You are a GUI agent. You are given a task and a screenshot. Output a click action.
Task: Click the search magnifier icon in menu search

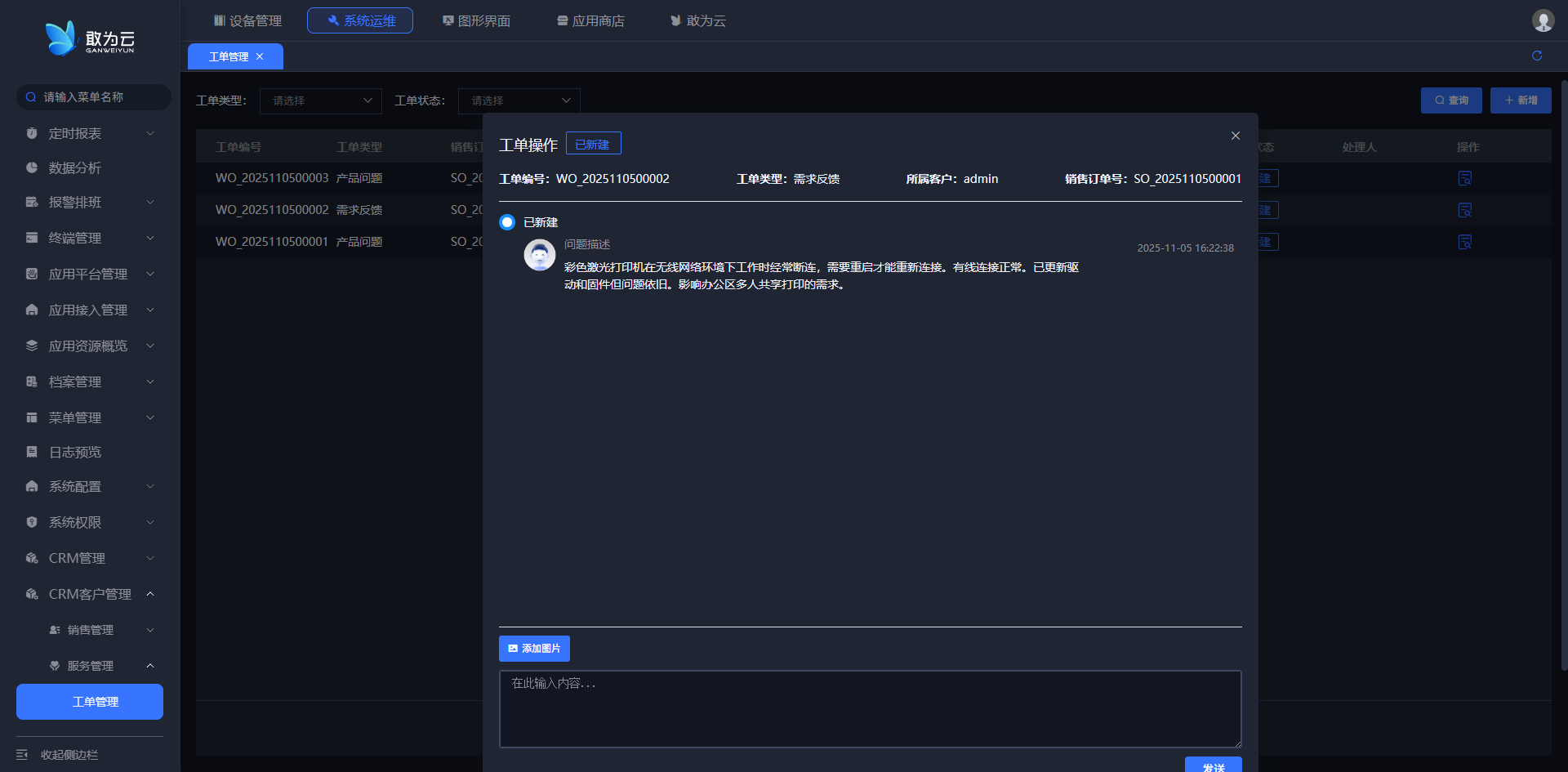click(31, 97)
